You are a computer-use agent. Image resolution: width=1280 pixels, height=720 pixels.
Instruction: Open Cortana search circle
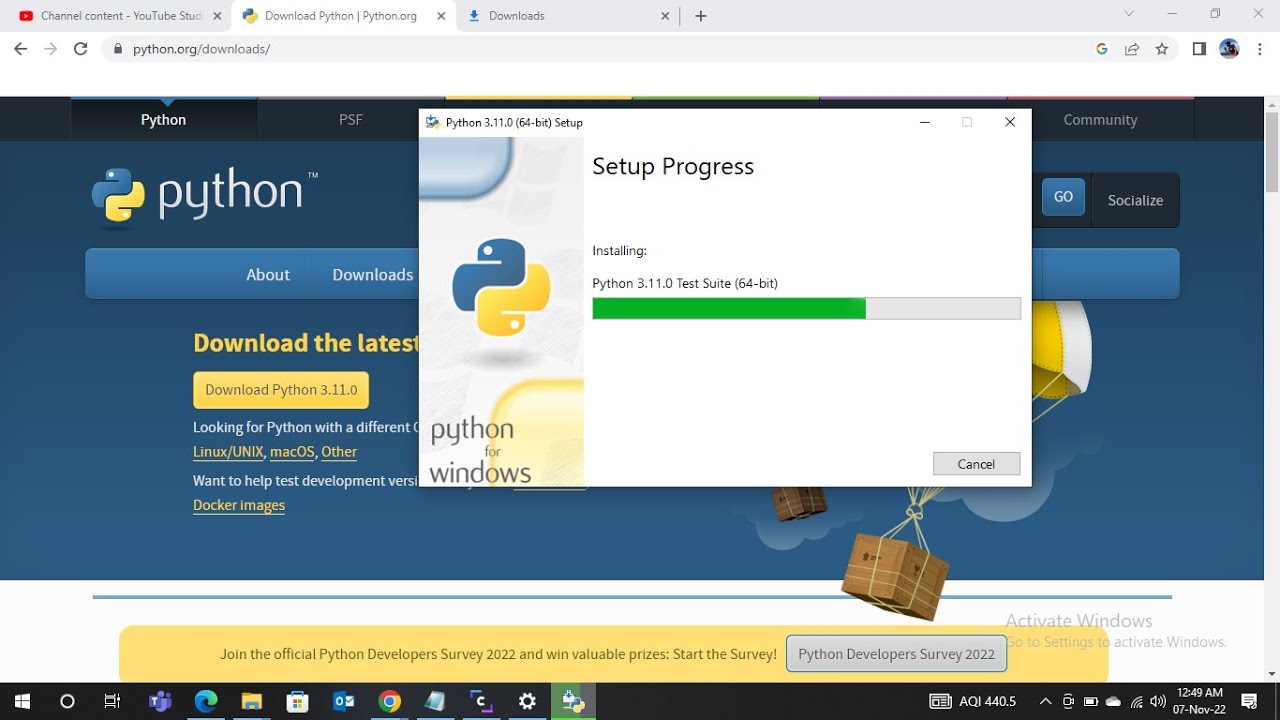click(67, 701)
